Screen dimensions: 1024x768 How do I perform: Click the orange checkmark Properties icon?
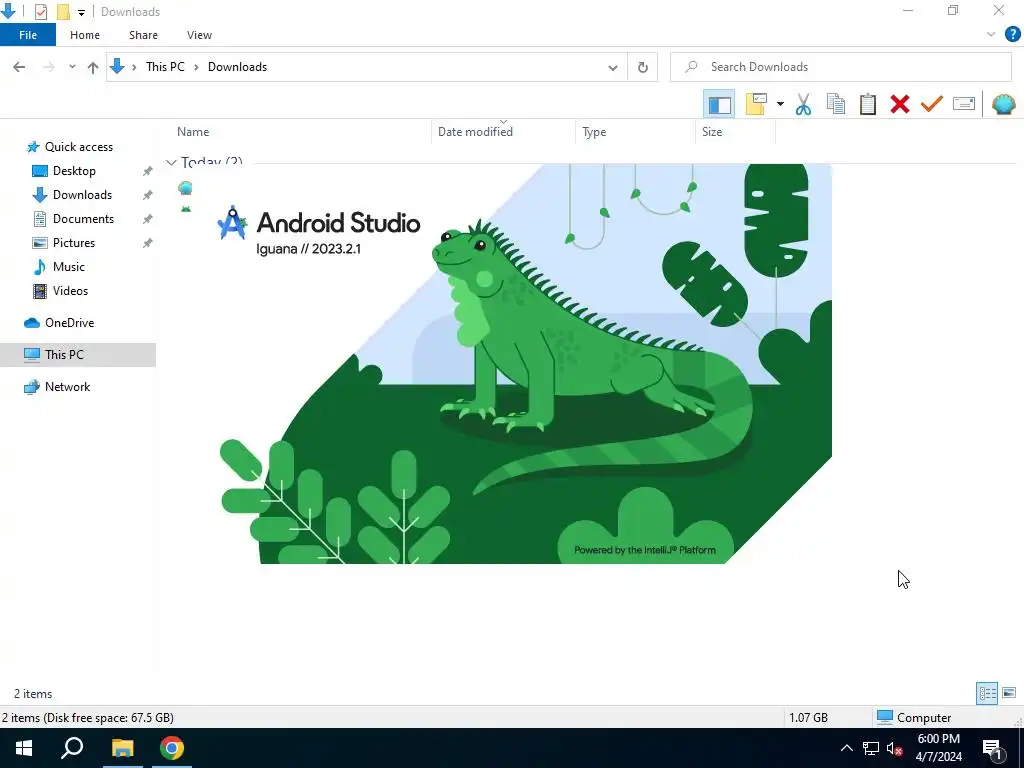932,104
